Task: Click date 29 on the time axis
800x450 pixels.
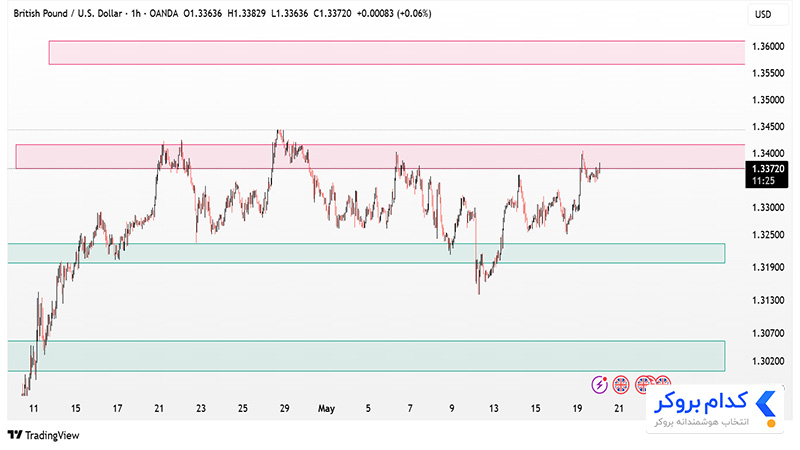Action: pyautogui.click(x=285, y=408)
